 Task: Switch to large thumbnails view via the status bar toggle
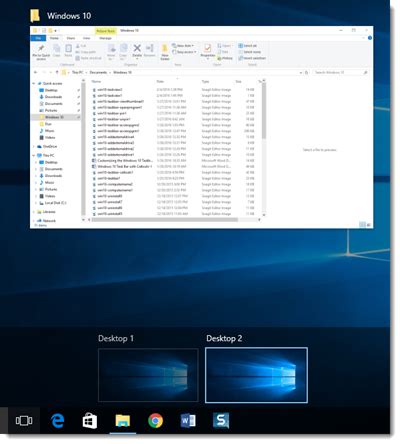tap(368, 225)
